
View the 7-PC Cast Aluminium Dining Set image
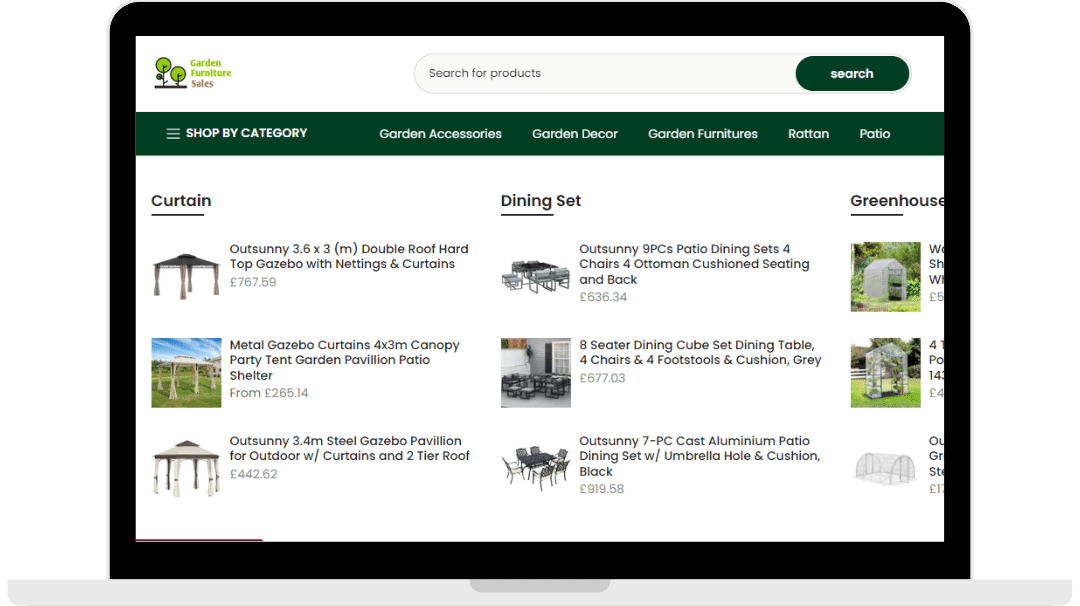coord(535,467)
